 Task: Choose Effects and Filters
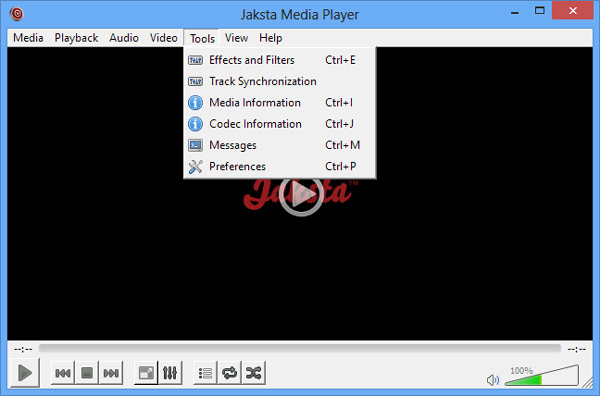(280, 60)
